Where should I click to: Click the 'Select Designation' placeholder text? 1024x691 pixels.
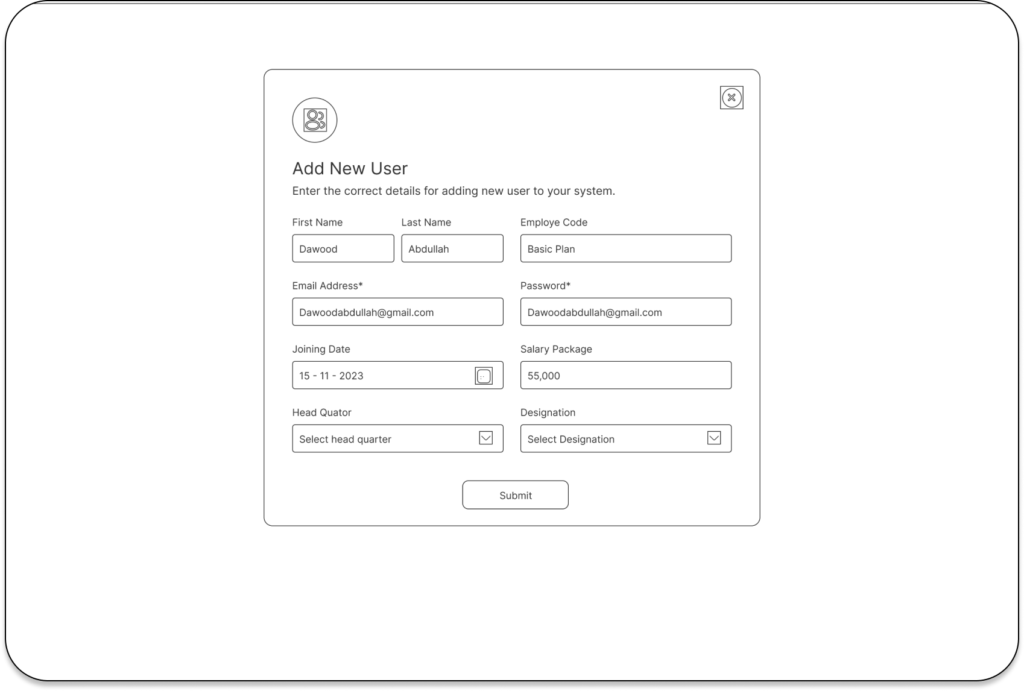click(571, 439)
